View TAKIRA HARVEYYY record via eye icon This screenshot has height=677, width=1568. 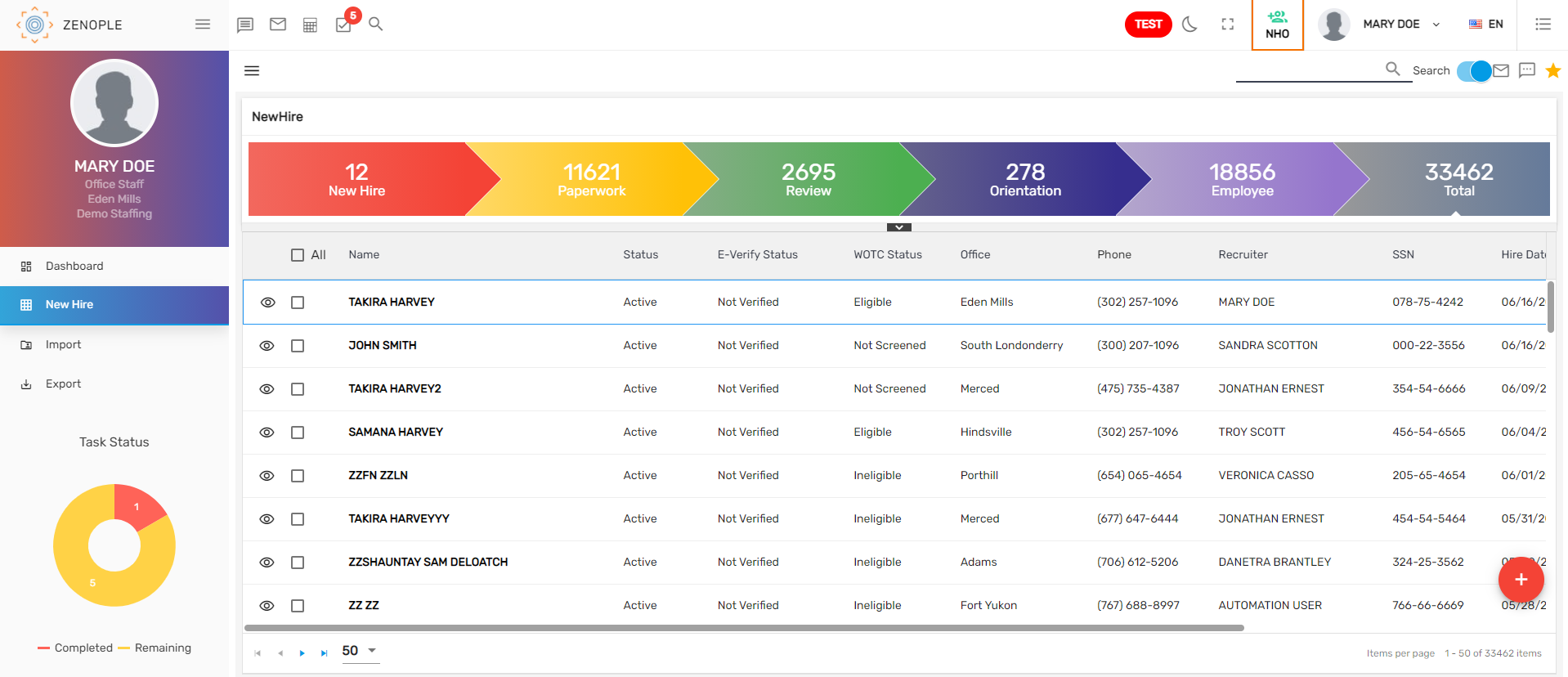coord(267,519)
